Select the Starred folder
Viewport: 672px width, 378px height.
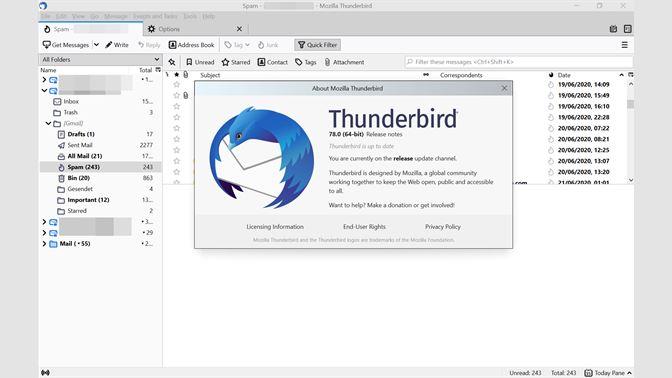[x=77, y=211]
